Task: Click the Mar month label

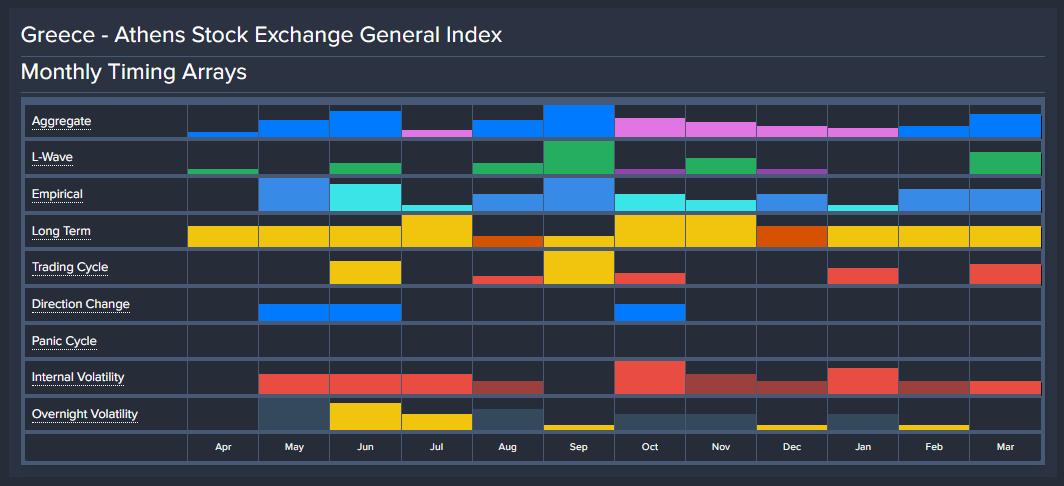Action: tap(1006, 447)
